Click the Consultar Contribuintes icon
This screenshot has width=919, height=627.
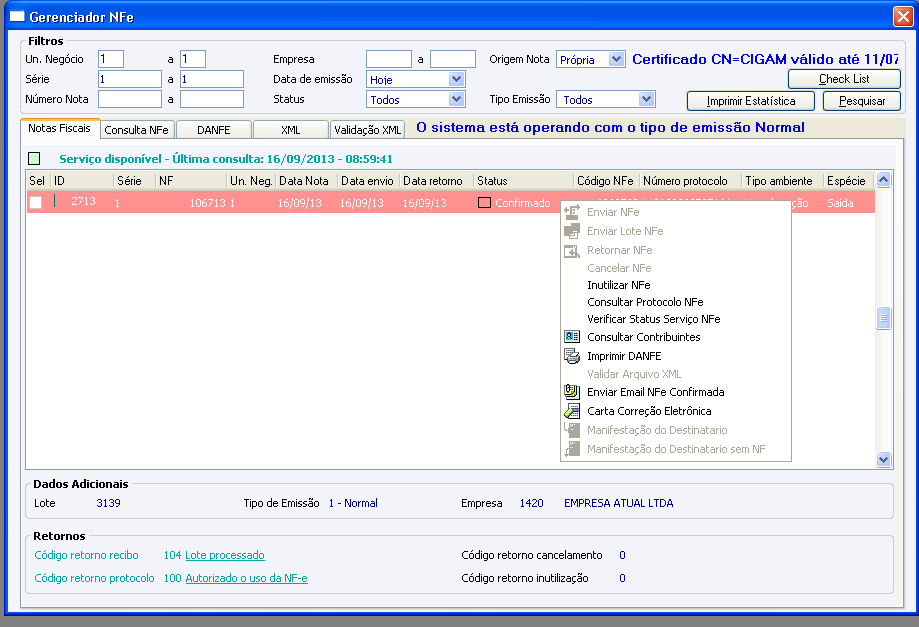coord(571,337)
